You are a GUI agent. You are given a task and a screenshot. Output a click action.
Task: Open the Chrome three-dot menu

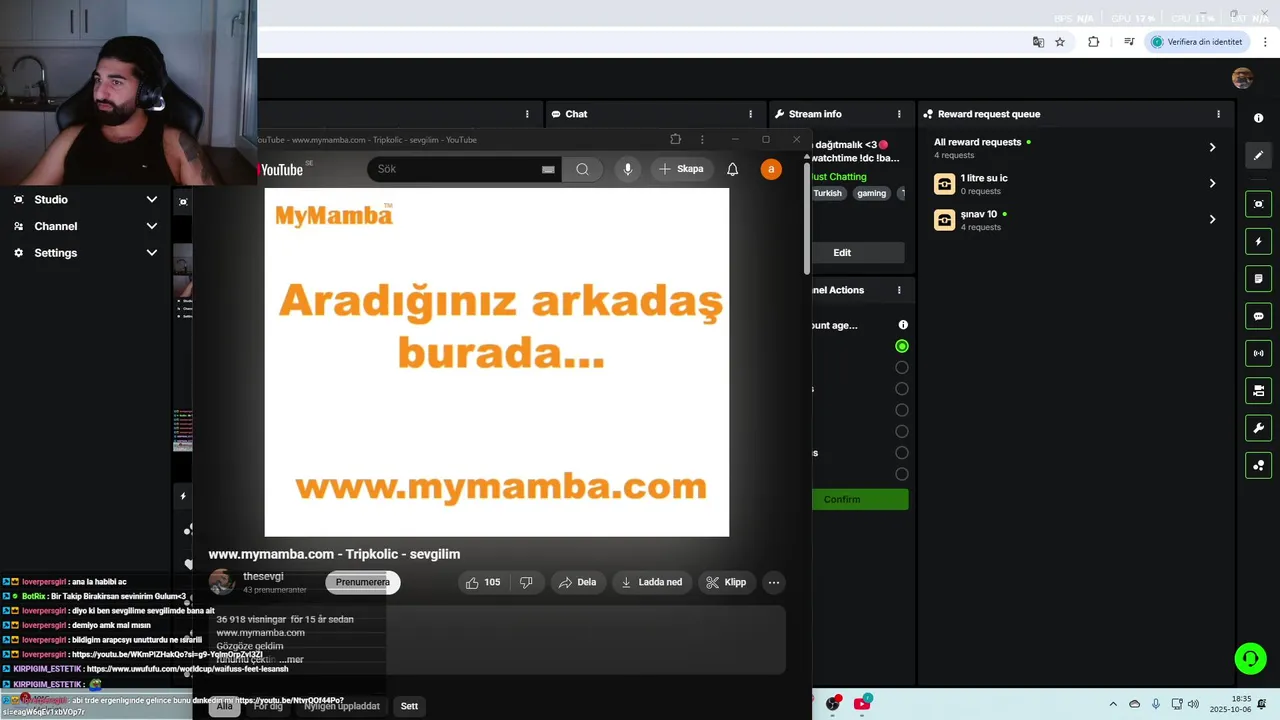tap(1265, 42)
